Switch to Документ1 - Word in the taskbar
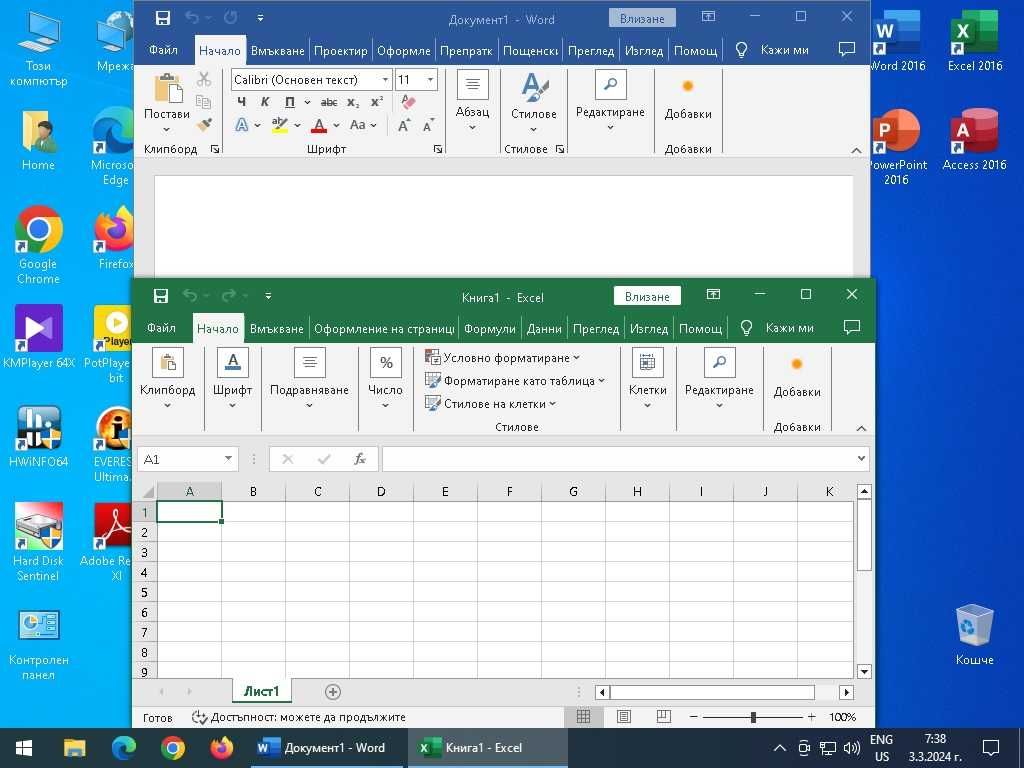The width and height of the screenshot is (1024, 768). coord(328,748)
